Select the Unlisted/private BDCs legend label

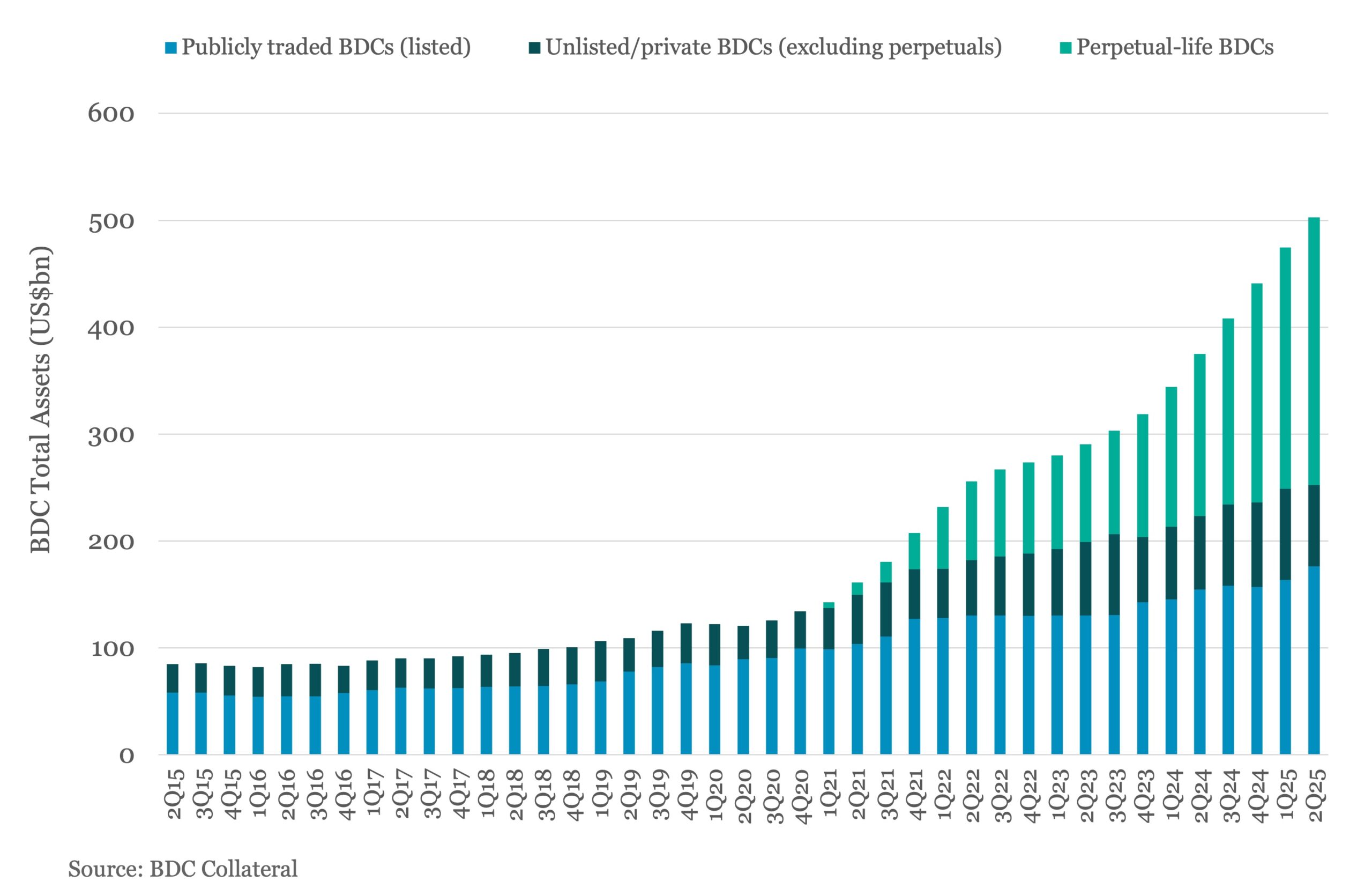tap(773, 47)
